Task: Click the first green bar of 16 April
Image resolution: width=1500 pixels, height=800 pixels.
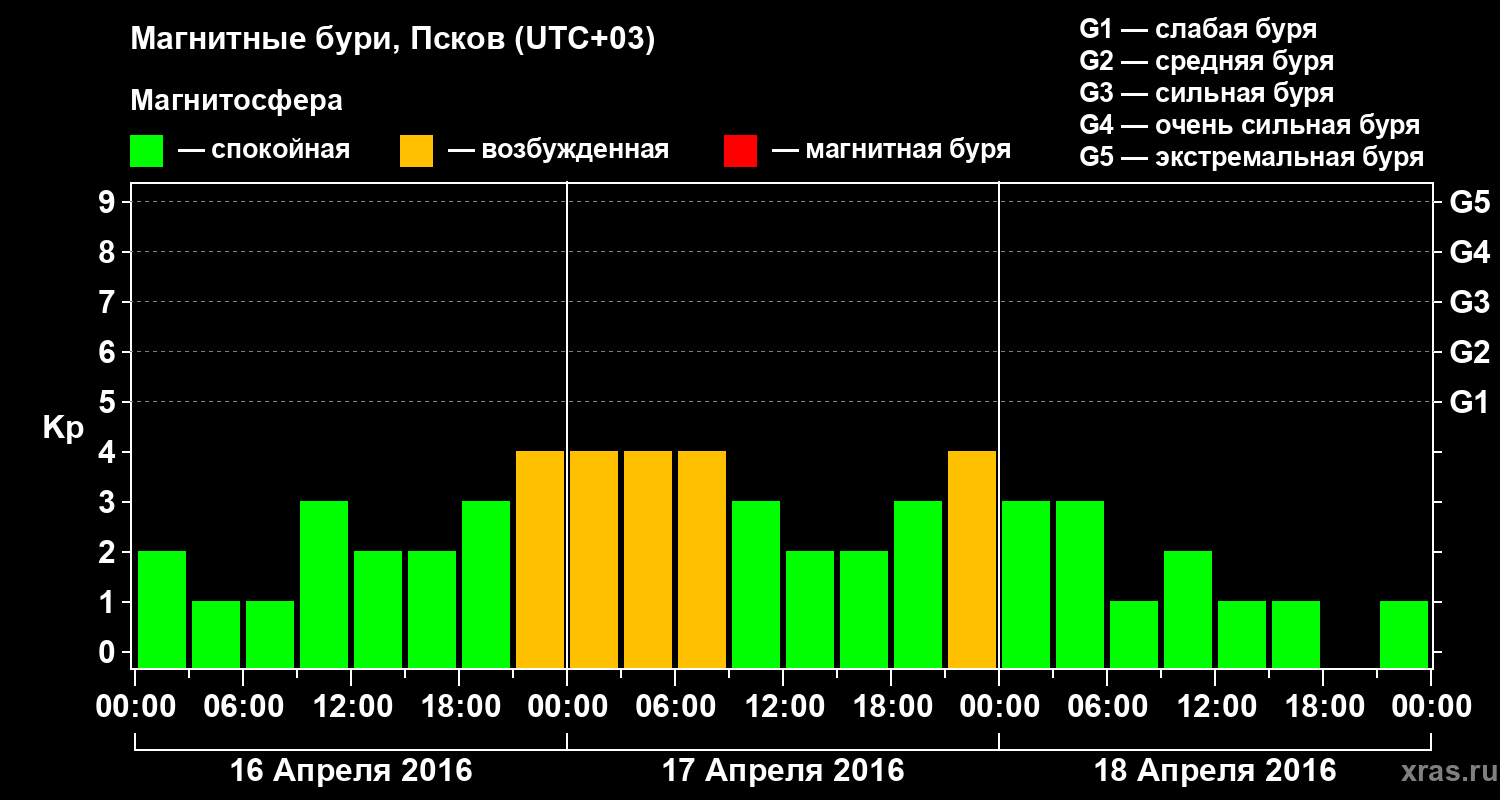Action: 162,609
